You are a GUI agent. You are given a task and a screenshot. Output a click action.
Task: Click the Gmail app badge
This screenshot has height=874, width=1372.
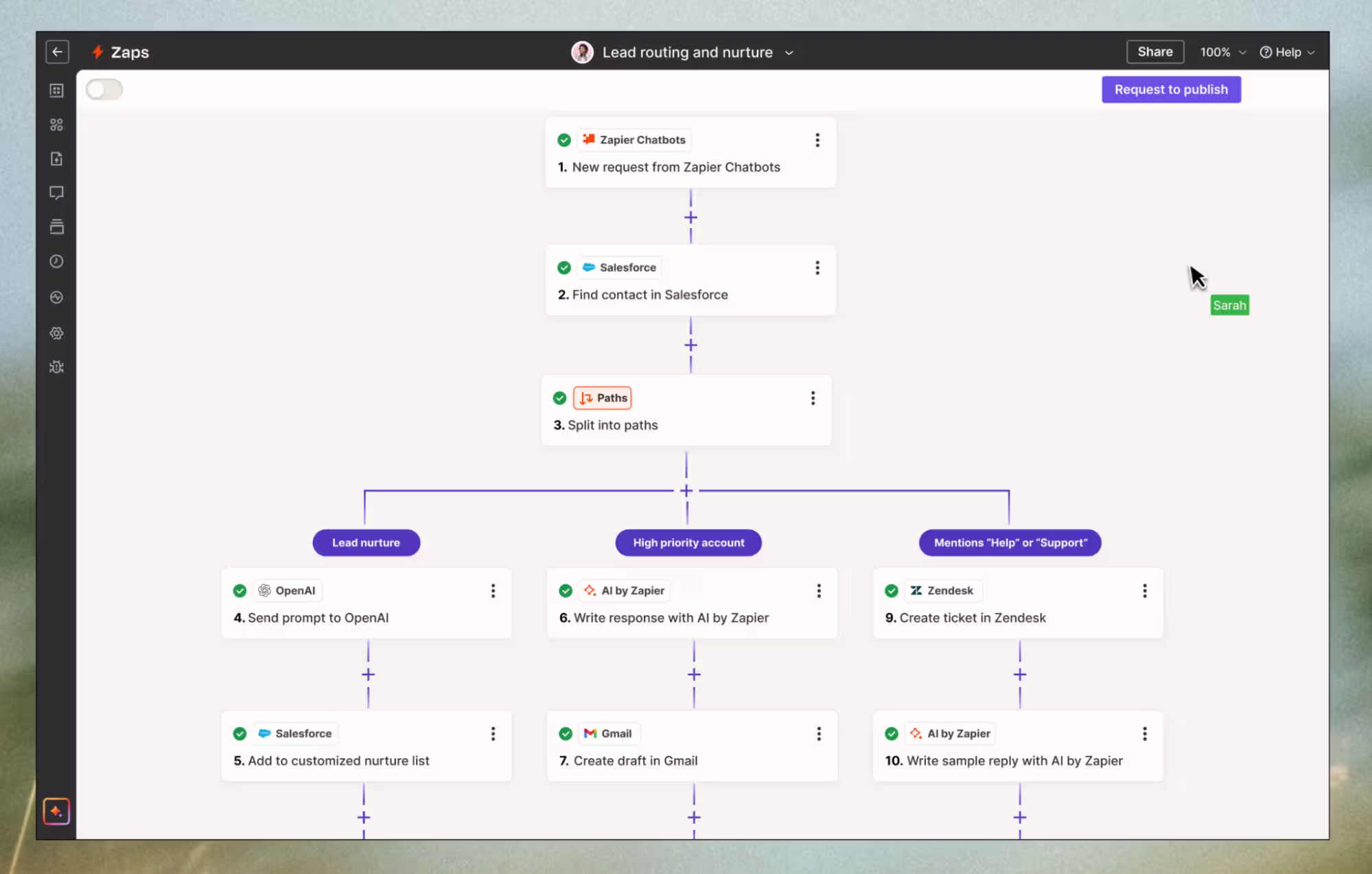[x=609, y=734]
